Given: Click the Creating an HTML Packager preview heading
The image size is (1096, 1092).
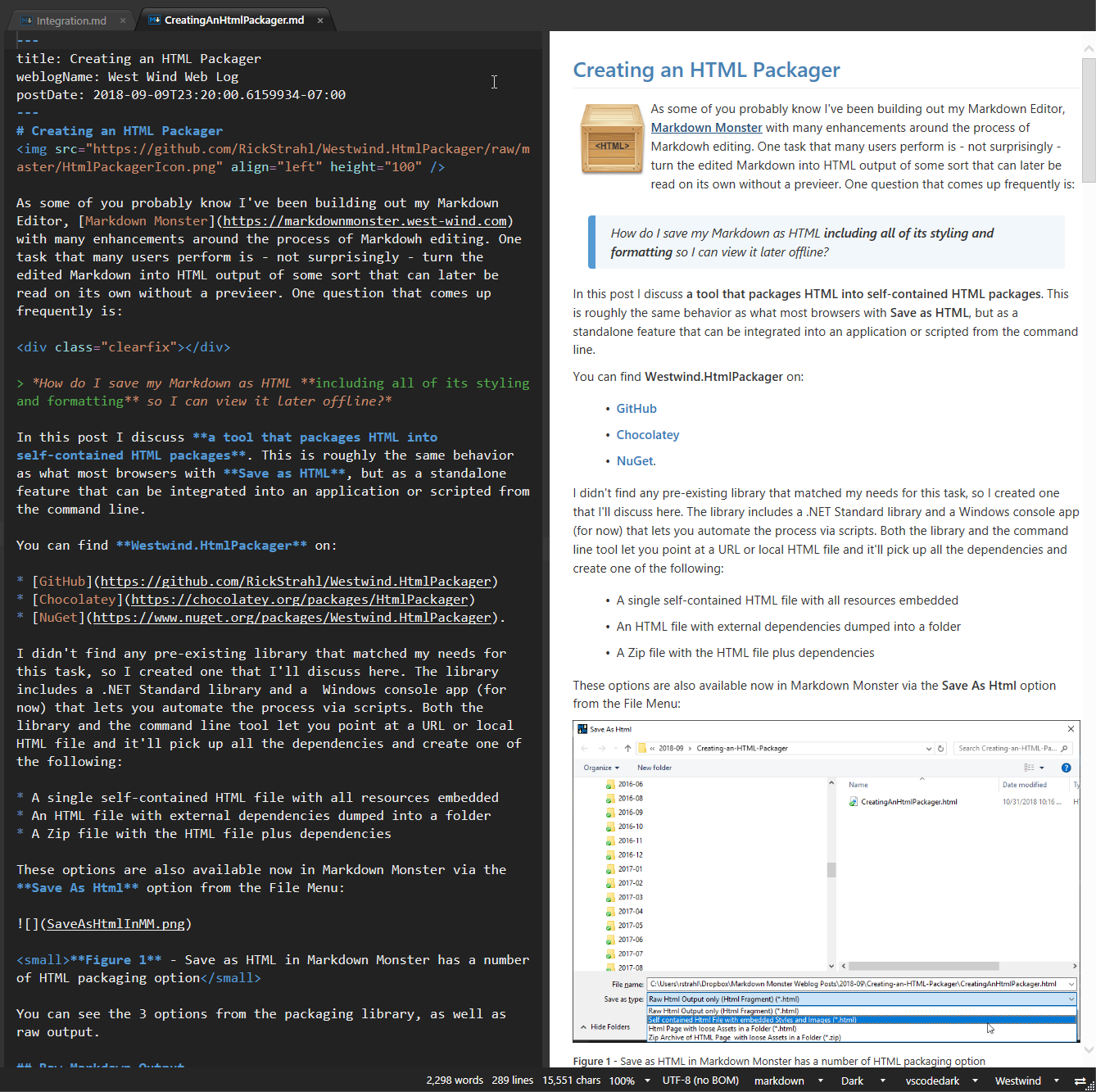Looking at the screenshot, I should click(706, 70).
